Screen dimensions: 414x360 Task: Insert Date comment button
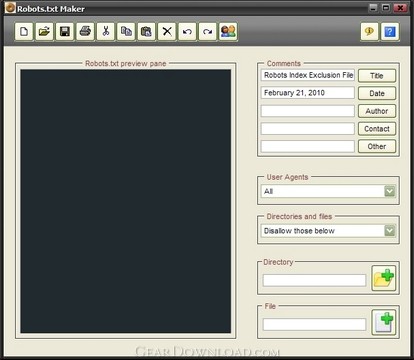(x=377, y=93)
